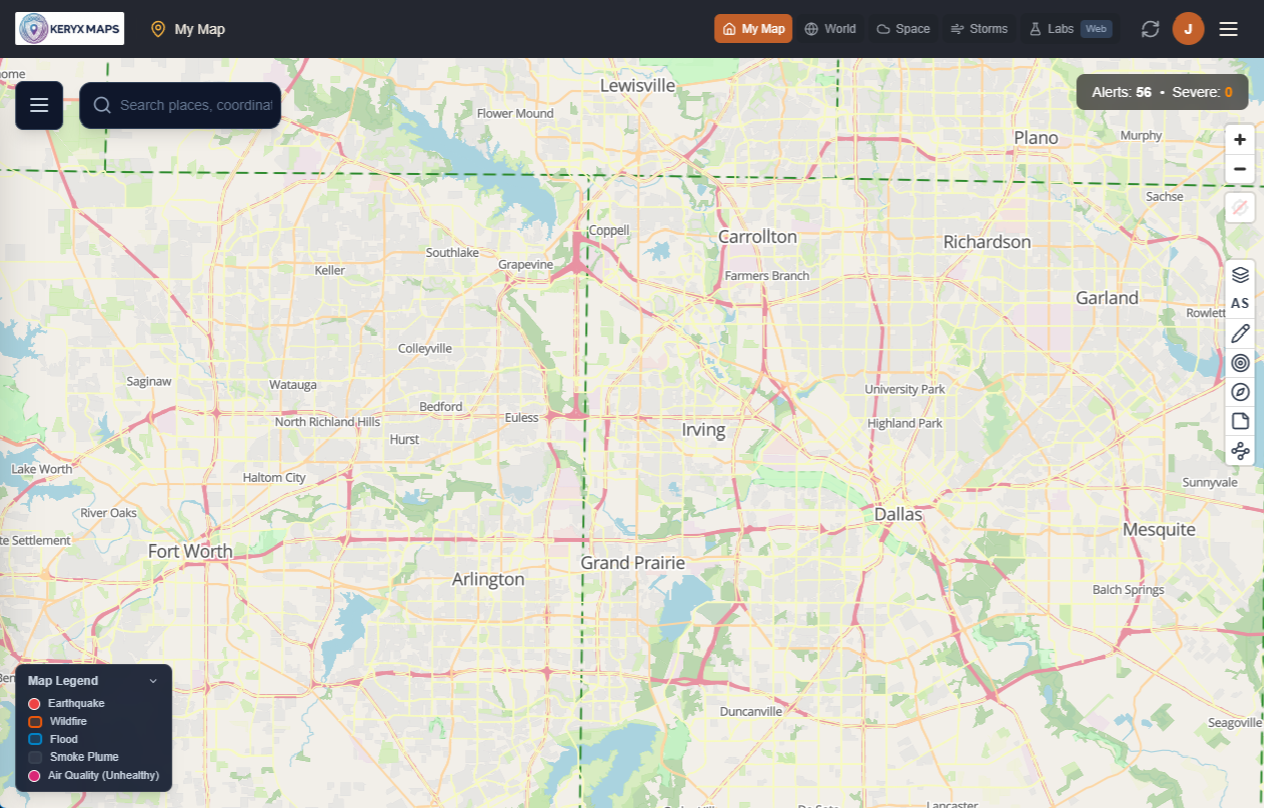Switch to the World tab
Viewport: 1264px width, 808px height.
(830, 29)
